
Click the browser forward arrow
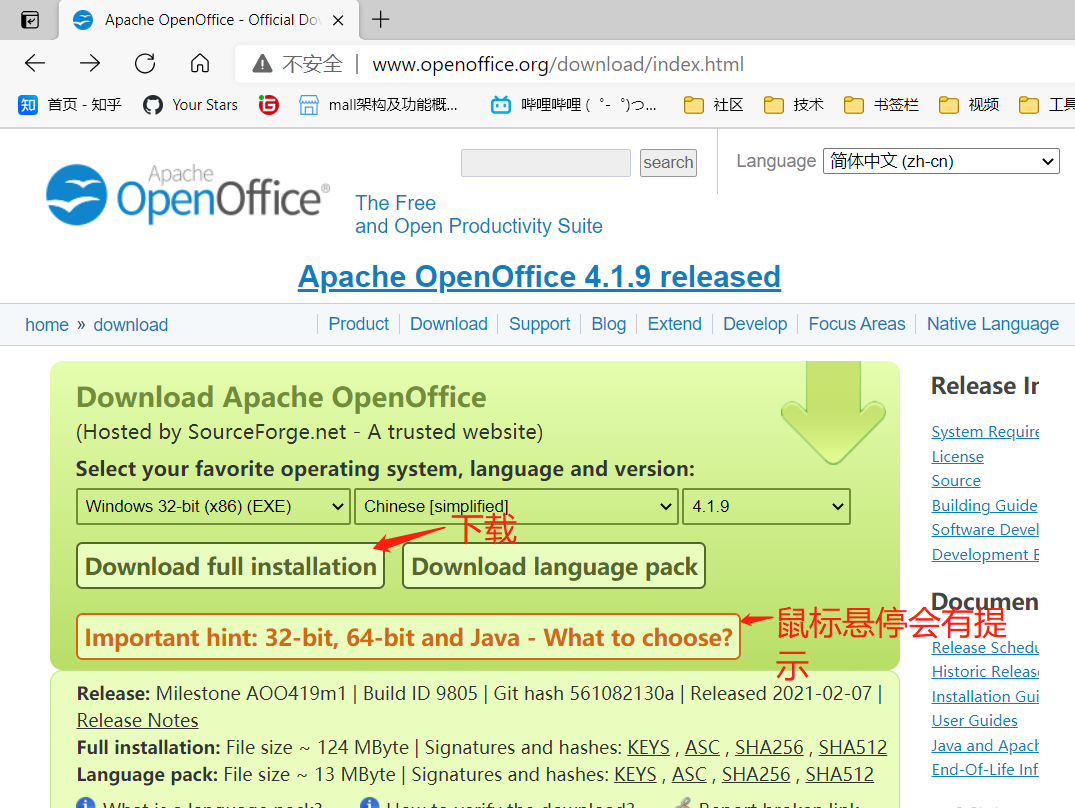coord(90,64)
